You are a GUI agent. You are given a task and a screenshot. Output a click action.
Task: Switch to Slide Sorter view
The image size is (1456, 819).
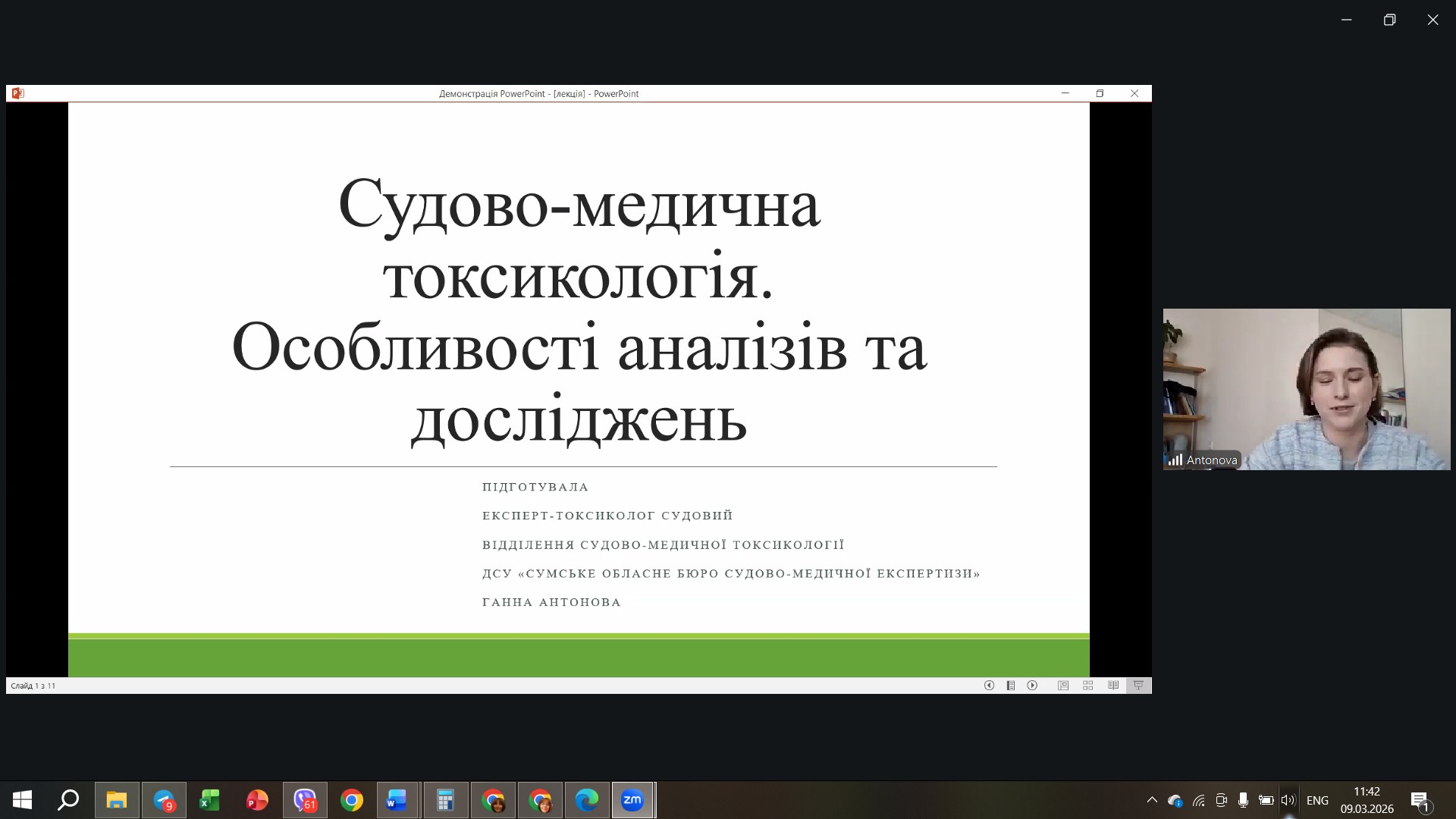[1087, 686]
